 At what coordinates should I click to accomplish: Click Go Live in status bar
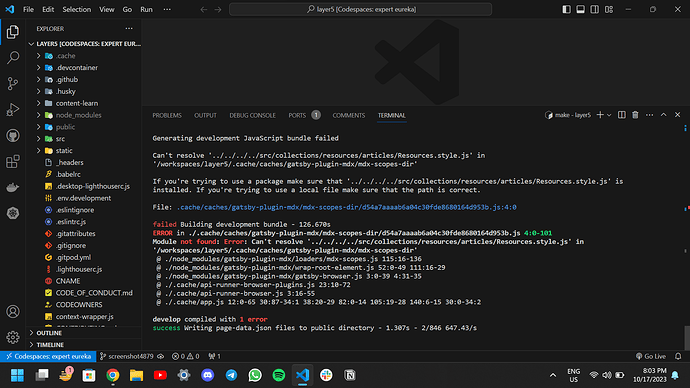point(651,356)
